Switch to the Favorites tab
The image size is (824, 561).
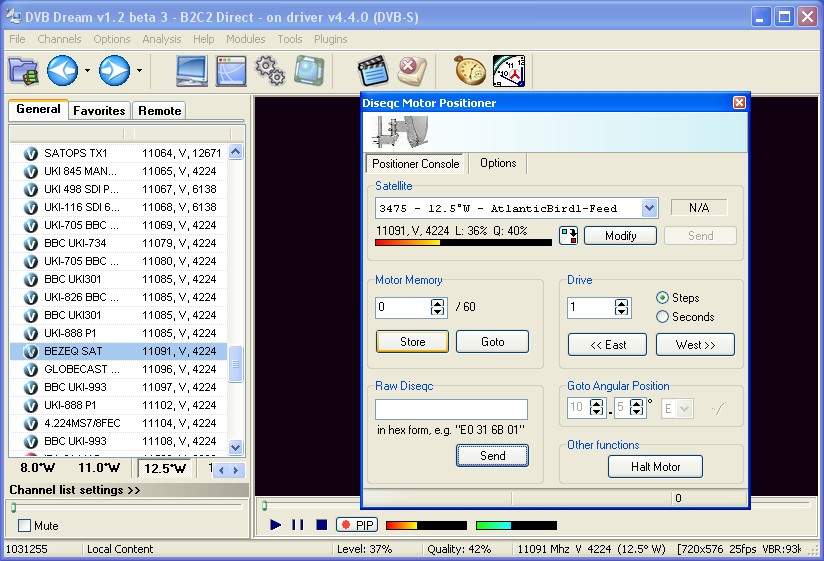point(99,111)
